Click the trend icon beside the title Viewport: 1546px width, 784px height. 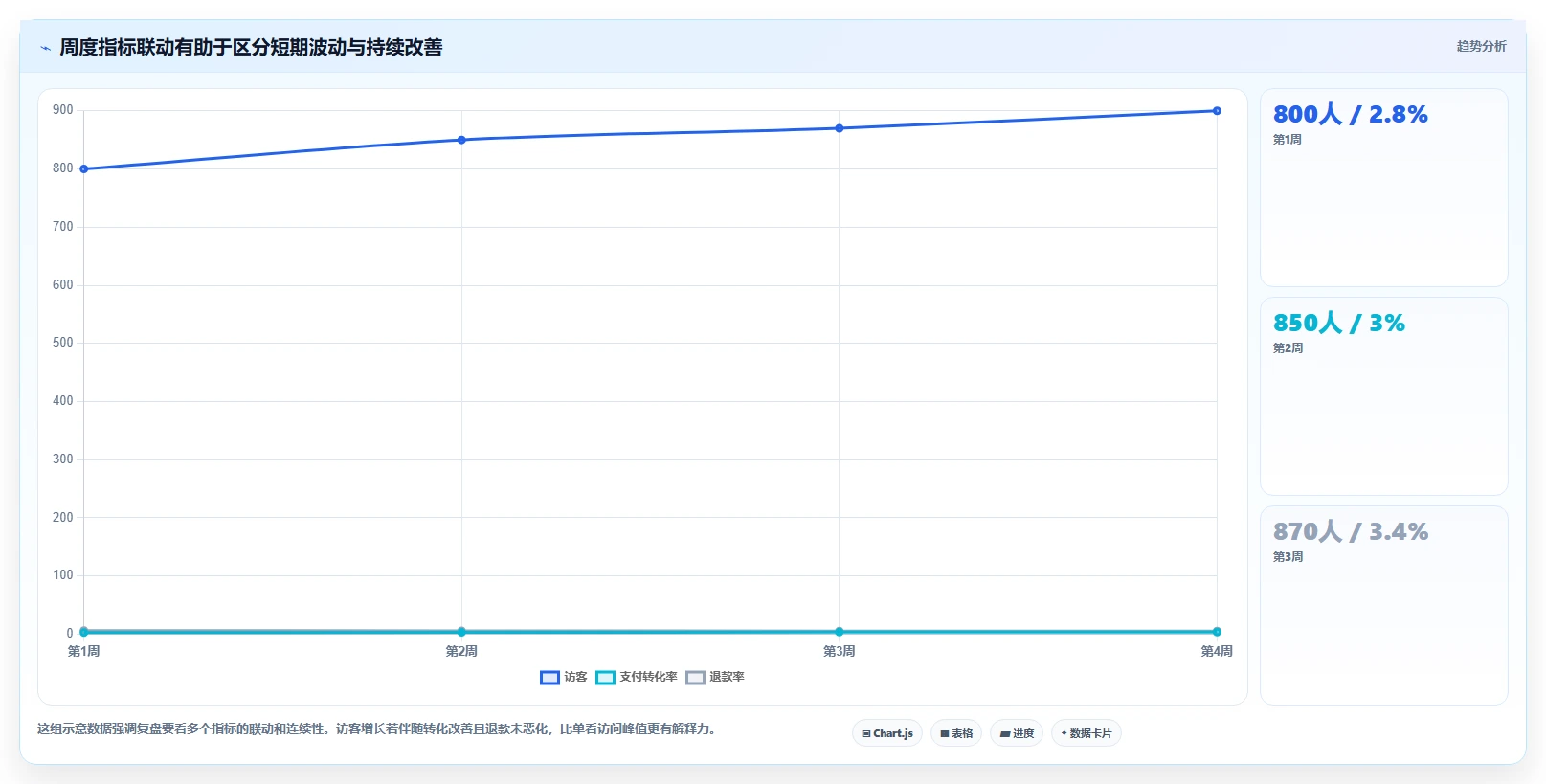coord(45,48)
